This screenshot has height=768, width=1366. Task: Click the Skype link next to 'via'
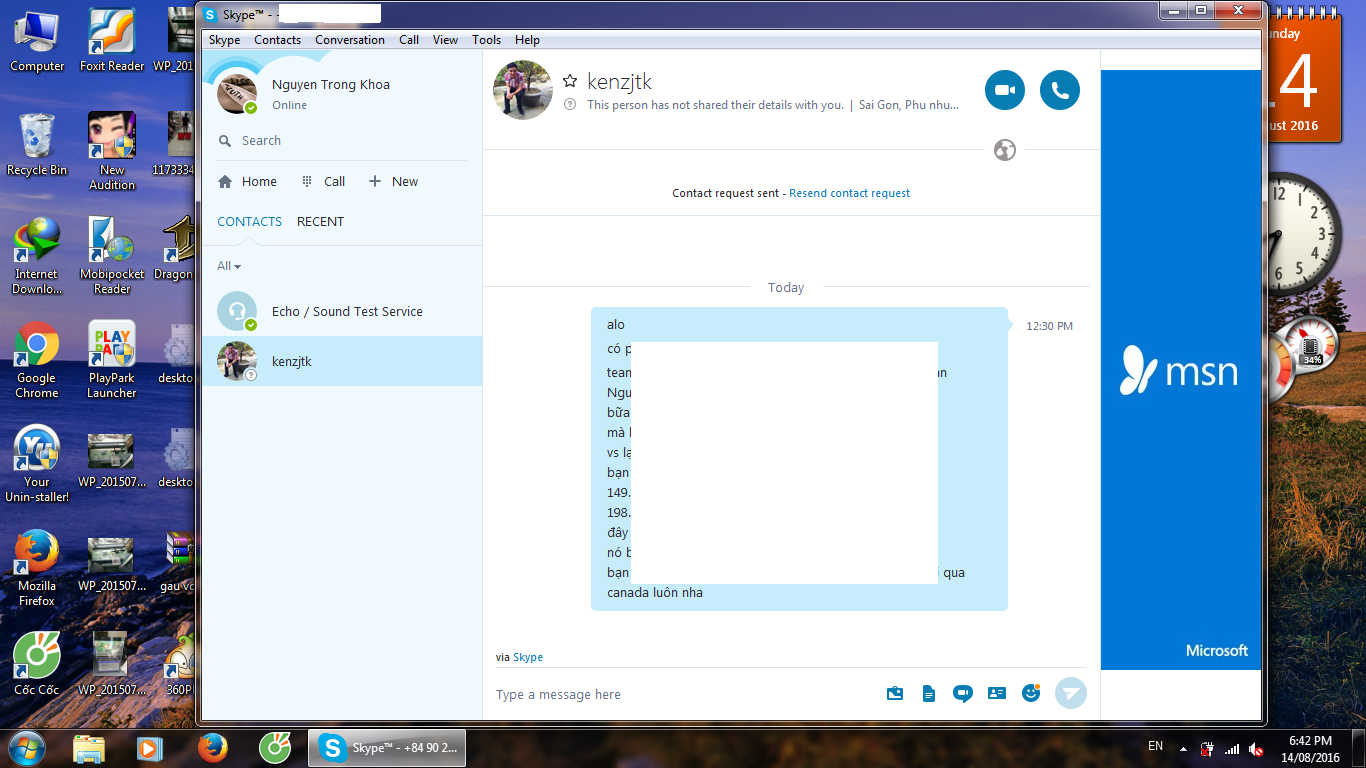pyautogui.click(x=528, y=657)
